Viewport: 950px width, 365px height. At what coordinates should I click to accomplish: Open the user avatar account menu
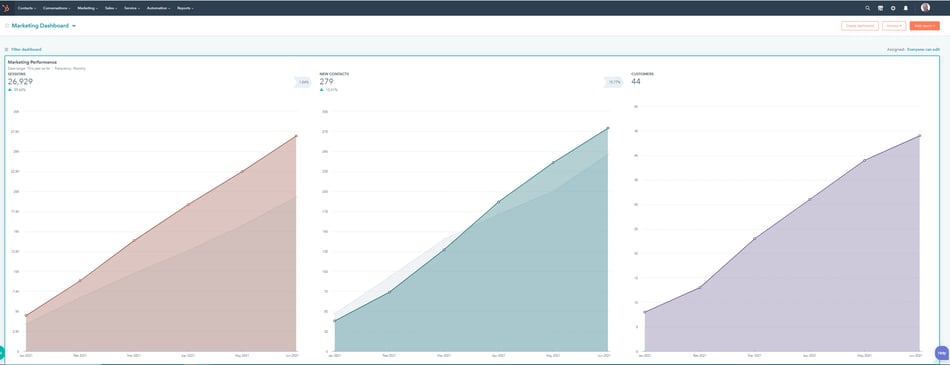click(x=925, y=7)
